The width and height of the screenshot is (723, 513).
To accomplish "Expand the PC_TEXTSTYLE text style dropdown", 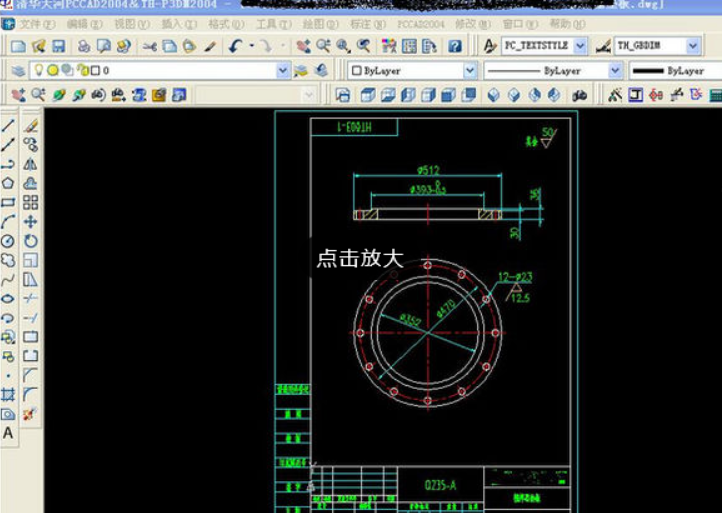I will [580, 46].
